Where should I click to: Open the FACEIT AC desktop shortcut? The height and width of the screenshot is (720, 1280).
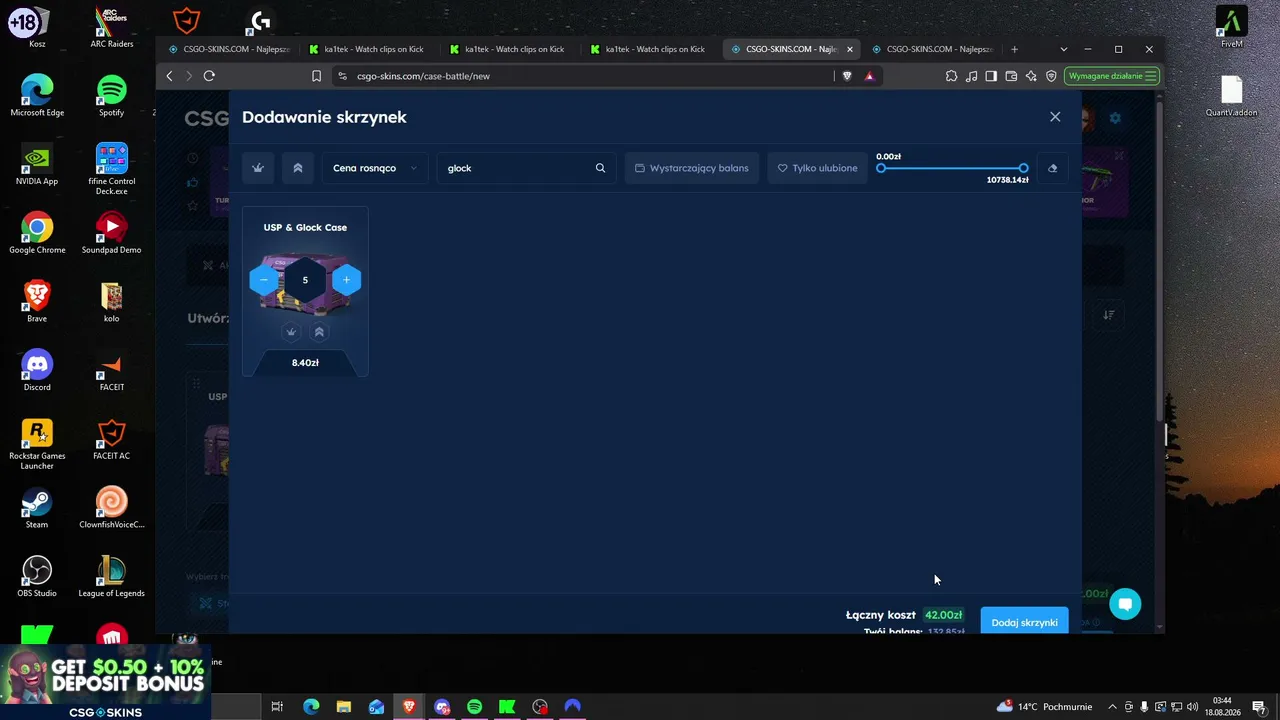point(111,439)
